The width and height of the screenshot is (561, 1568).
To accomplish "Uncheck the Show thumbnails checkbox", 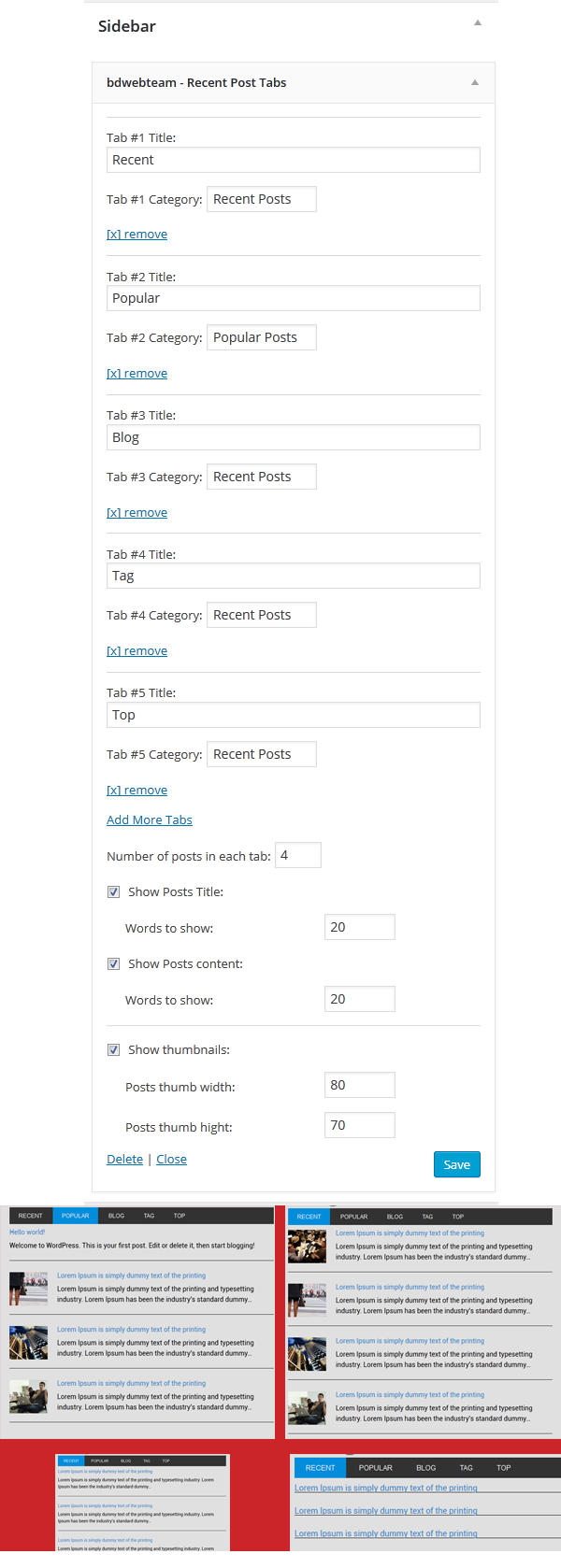I will pos(114,1050).
